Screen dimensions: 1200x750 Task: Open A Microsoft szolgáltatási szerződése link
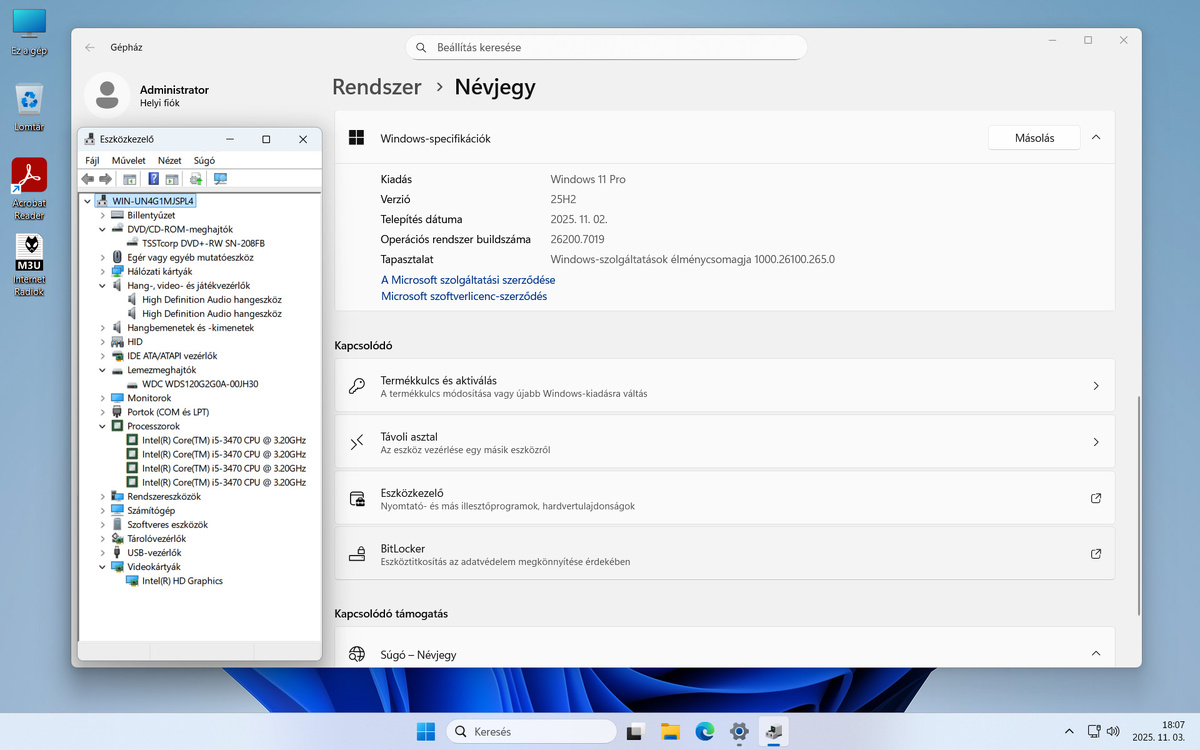point(468,280)
